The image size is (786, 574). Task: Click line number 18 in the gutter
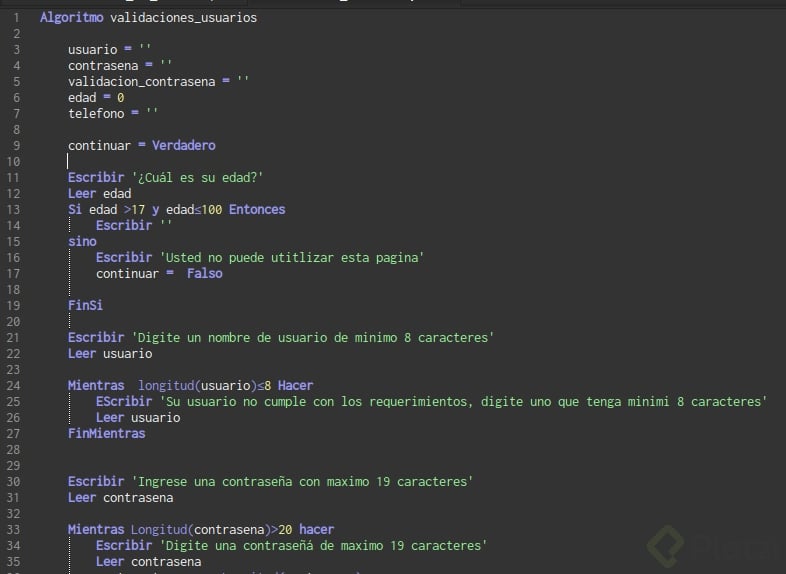point(13,290)
